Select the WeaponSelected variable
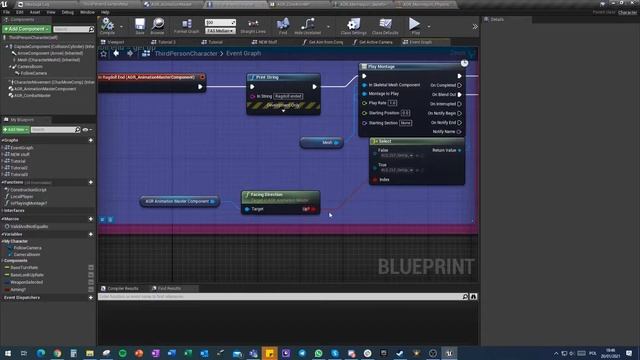This screenshot has height=360, width=640. [26, 282]
